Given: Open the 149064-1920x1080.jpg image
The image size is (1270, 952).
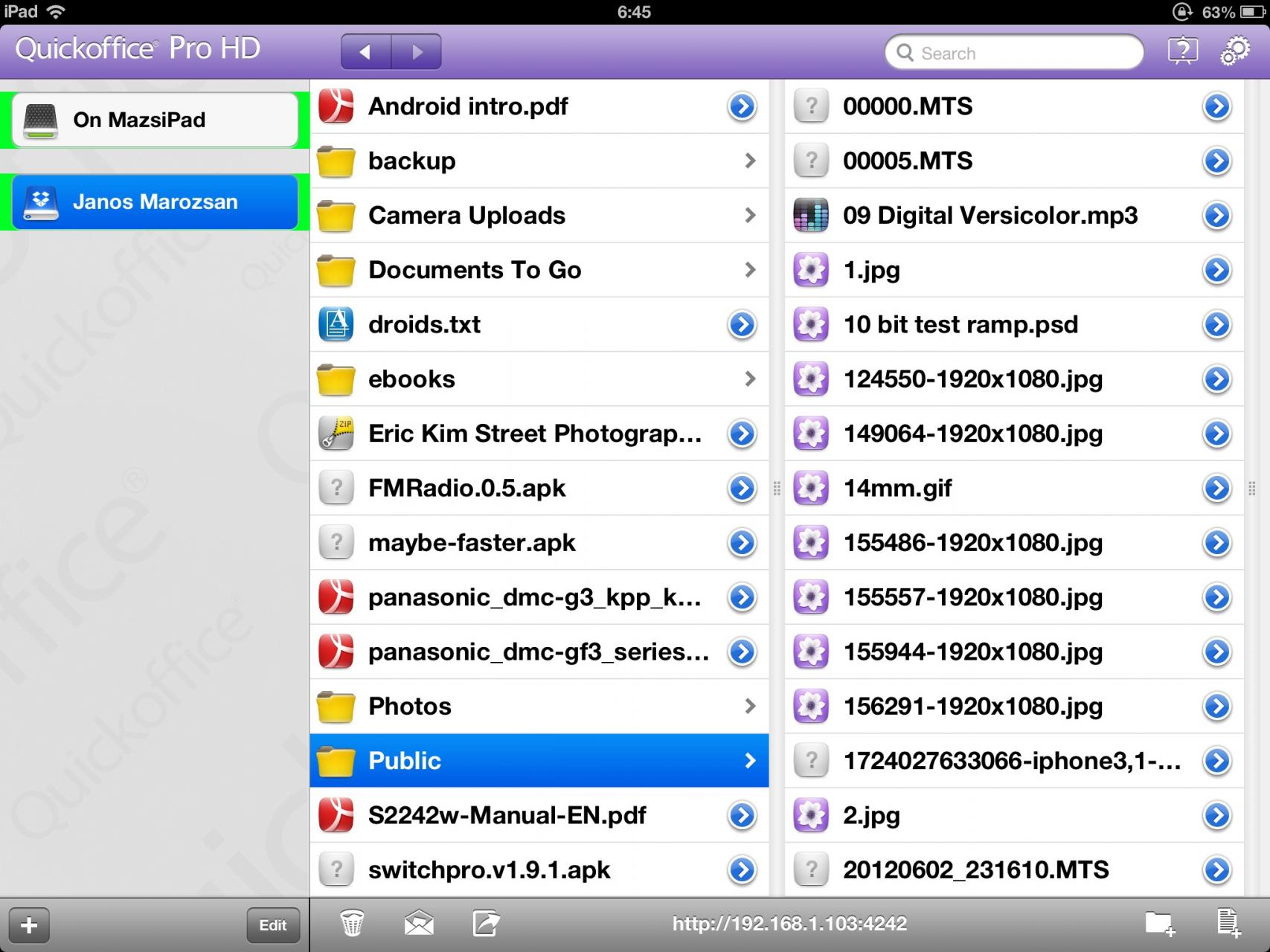Looking at the screenshot, I should point(1014,434).
